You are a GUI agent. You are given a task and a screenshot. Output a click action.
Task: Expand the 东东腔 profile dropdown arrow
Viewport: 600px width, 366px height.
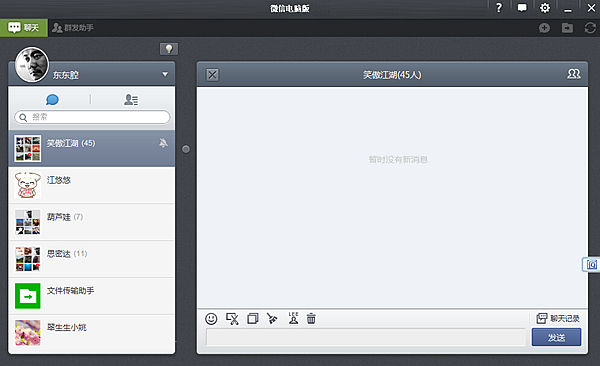[165, 74]
